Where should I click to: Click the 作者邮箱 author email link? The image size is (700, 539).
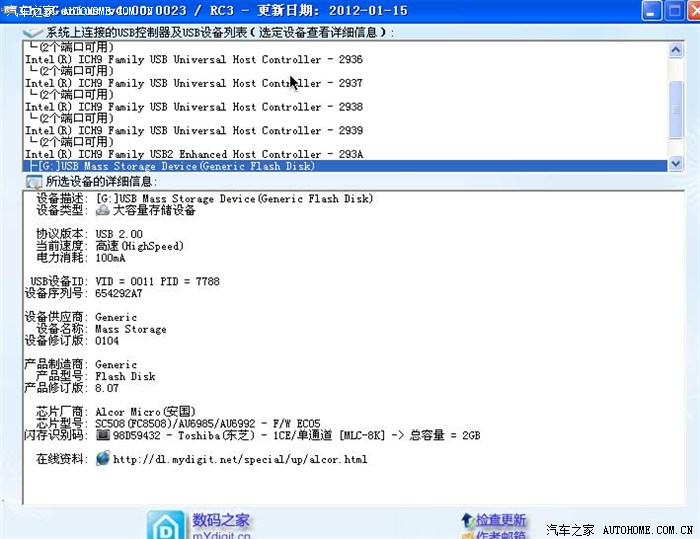point(501,535)
